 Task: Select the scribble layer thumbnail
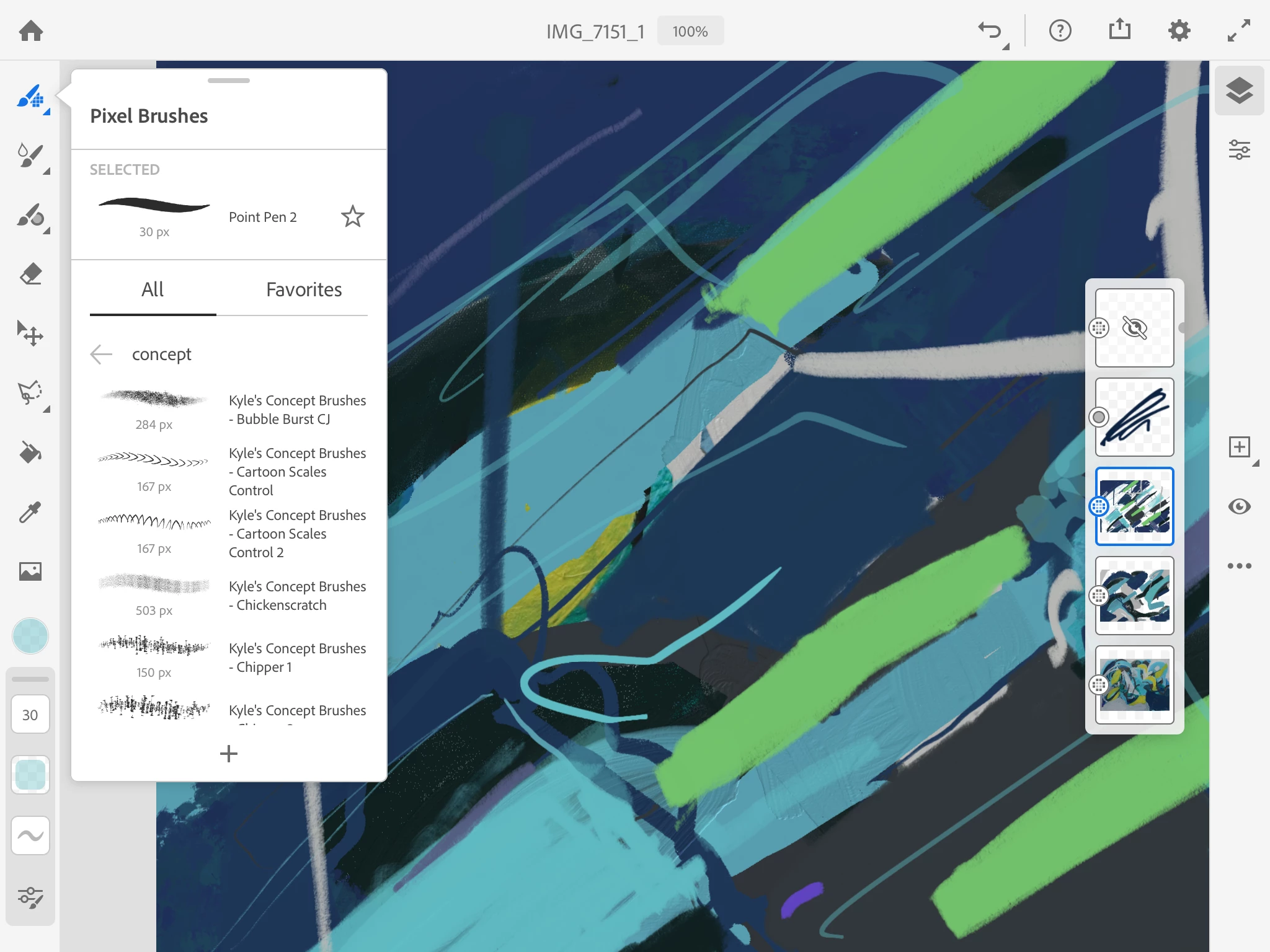(x=1134, y=417)
